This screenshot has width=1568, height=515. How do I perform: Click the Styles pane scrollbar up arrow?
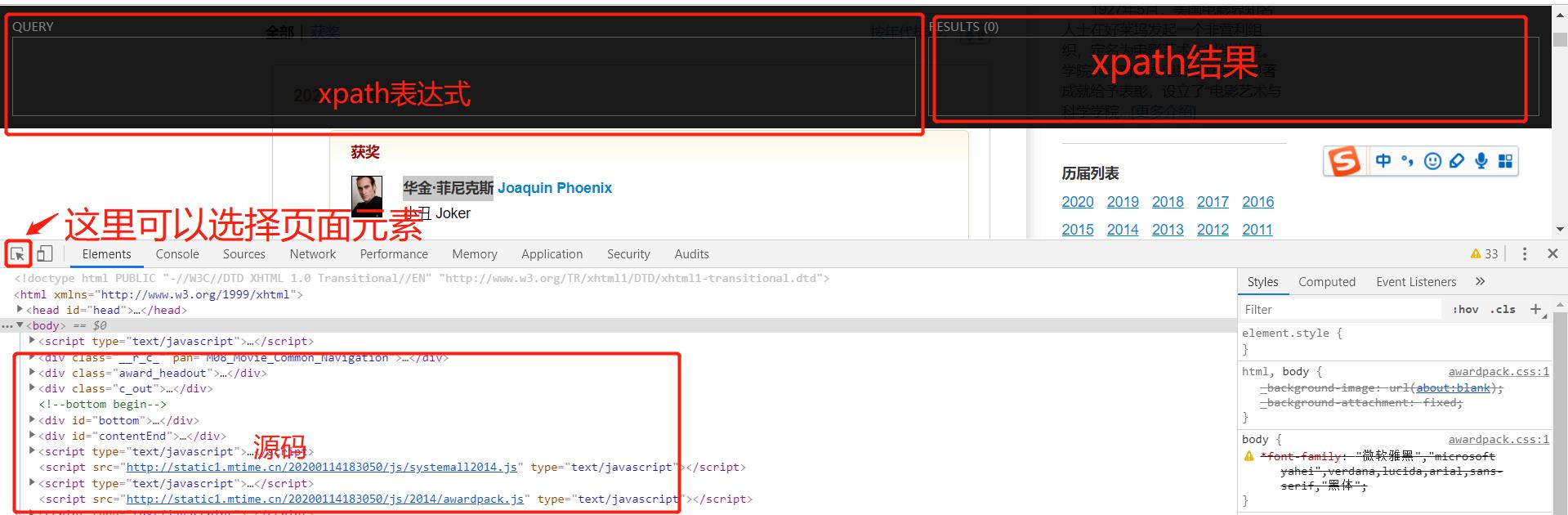point(1560,304)
